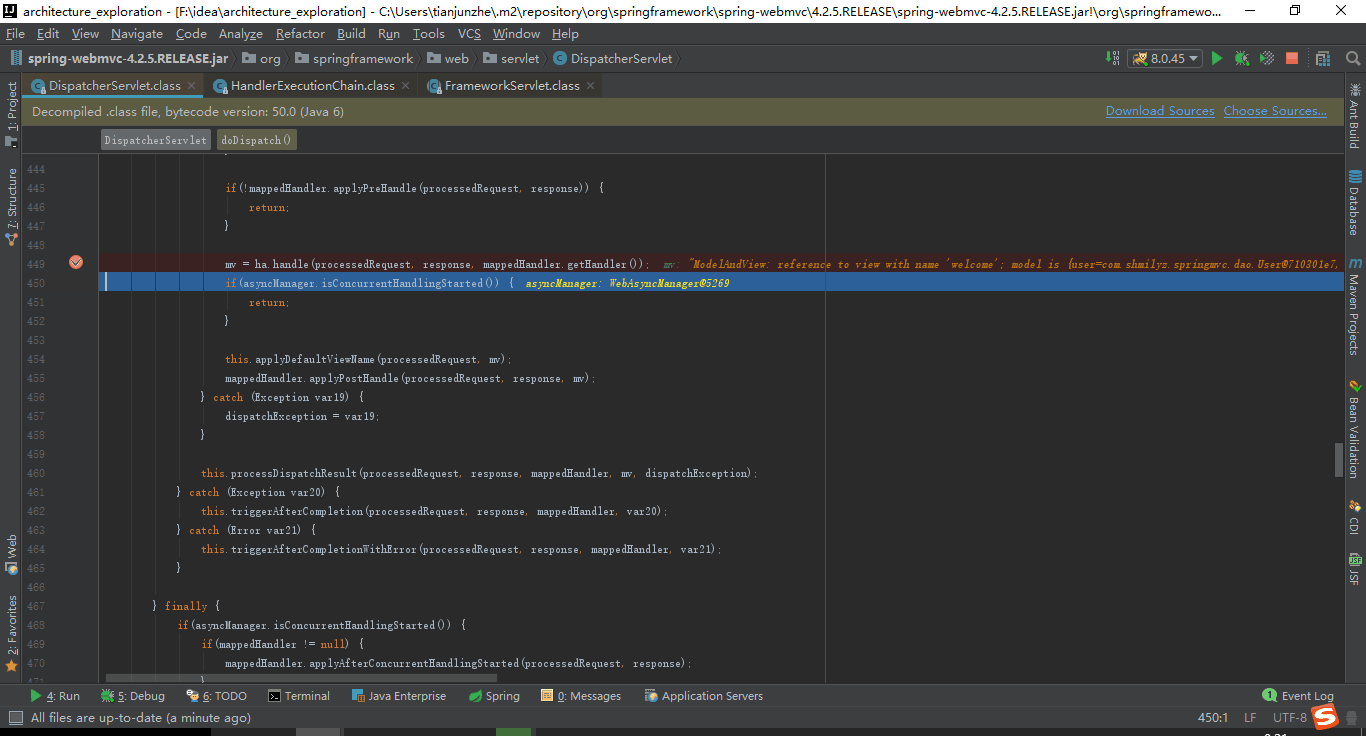Image resolution: width=1366 pixels, height=736 pixels.
Task: Click the Download Sources link
Action: pos(1160,111)
